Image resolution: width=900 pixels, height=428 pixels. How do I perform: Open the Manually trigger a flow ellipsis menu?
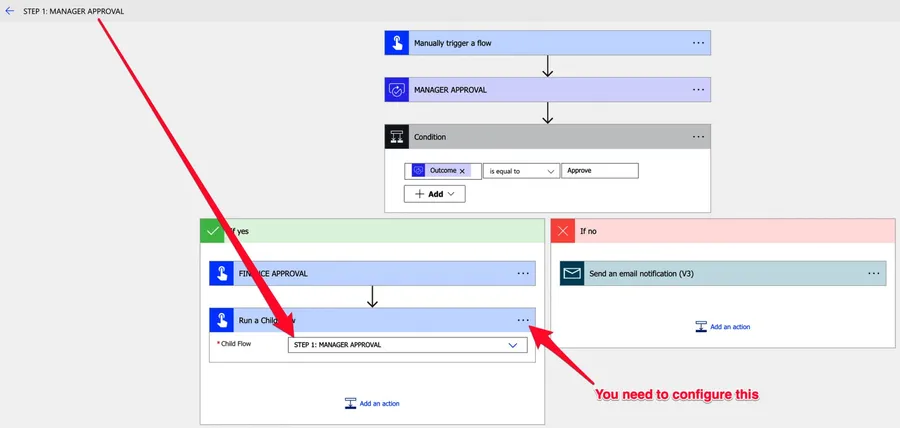coord(698,43)
